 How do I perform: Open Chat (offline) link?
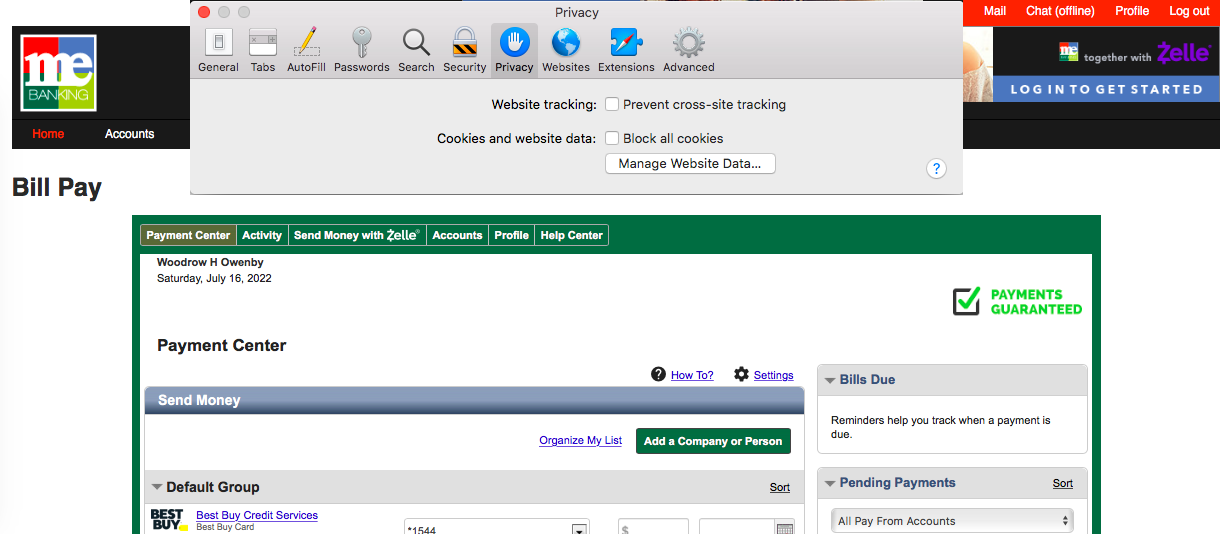tap(1060, 11)
